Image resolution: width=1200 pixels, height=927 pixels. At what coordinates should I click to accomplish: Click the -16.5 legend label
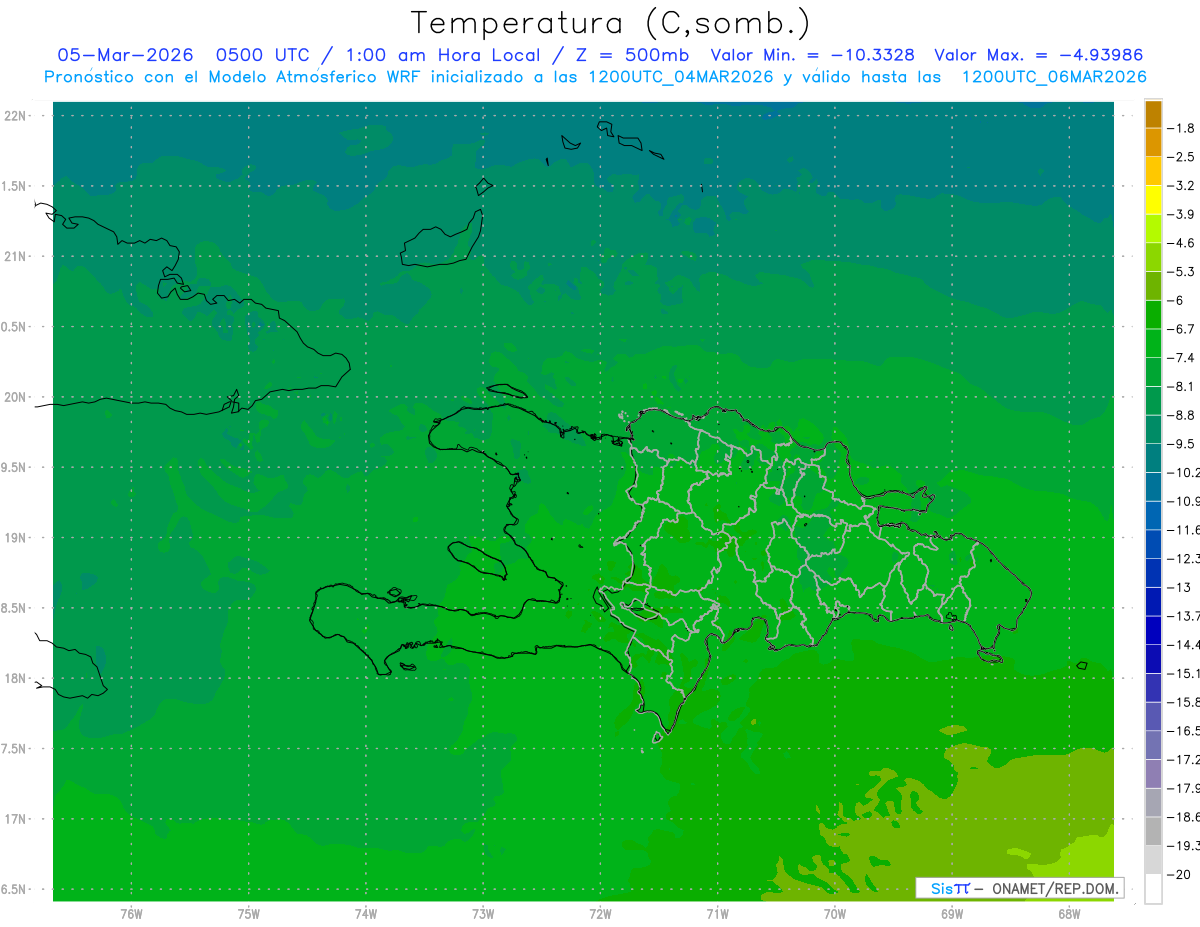pyautogui.click(x=1183, y=731)
